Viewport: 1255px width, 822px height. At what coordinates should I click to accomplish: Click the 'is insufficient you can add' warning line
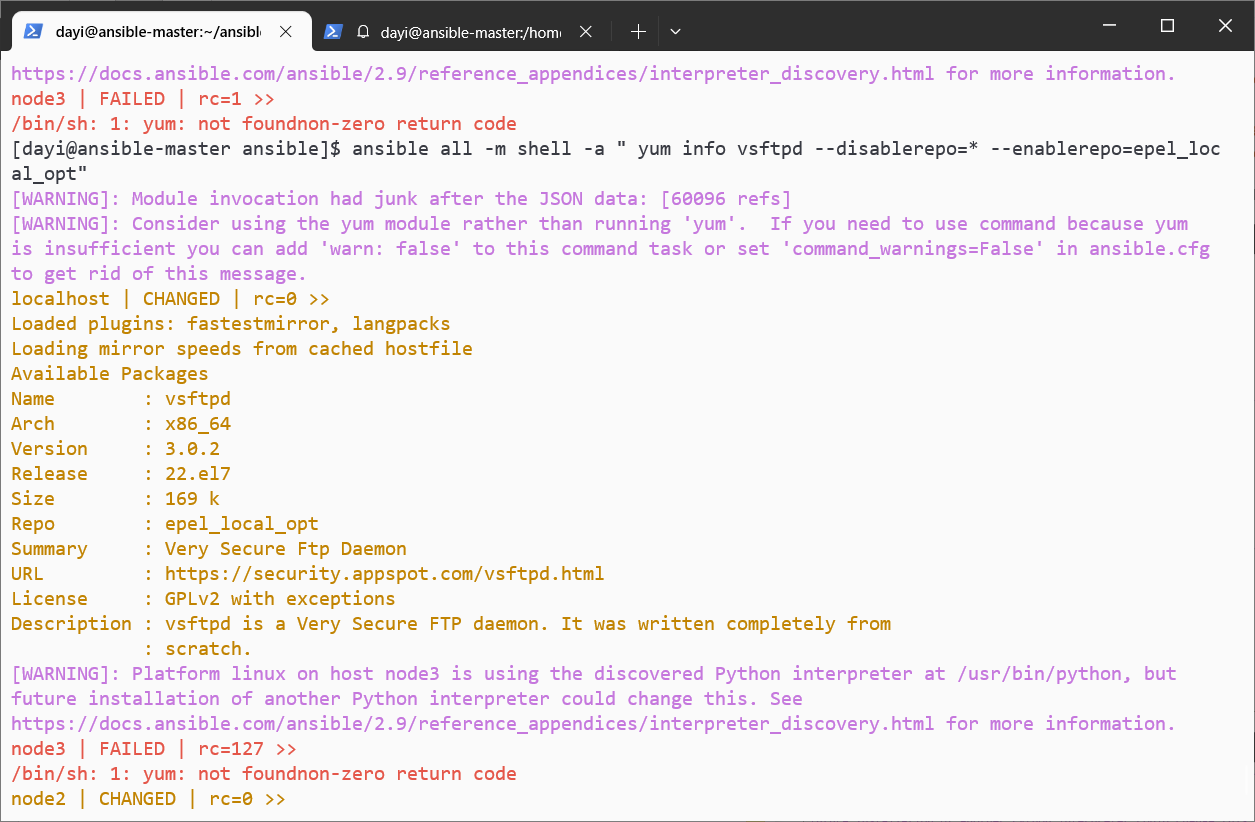610,249
